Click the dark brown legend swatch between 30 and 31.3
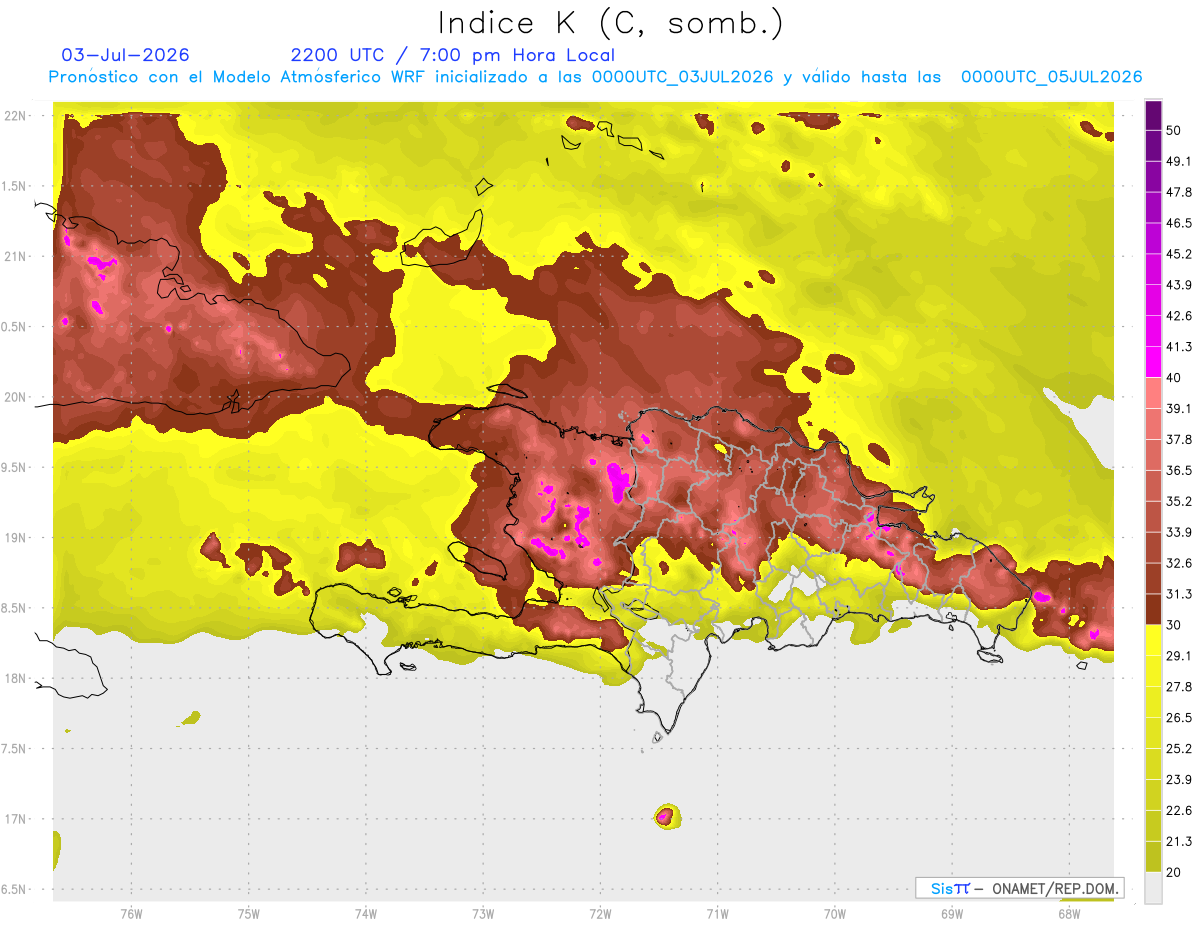 [x=1153, y=609]
